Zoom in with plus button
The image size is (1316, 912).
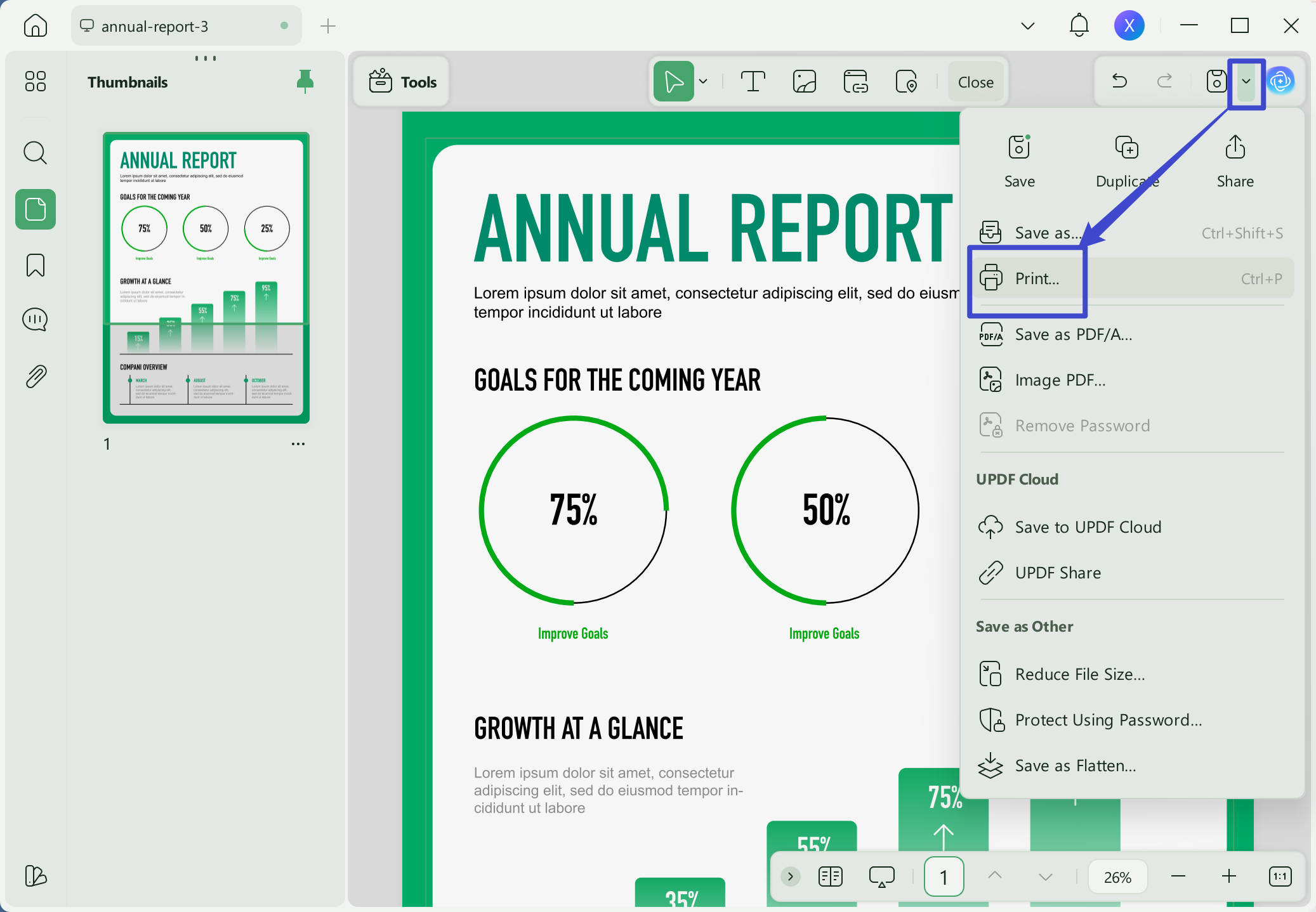1229,876
